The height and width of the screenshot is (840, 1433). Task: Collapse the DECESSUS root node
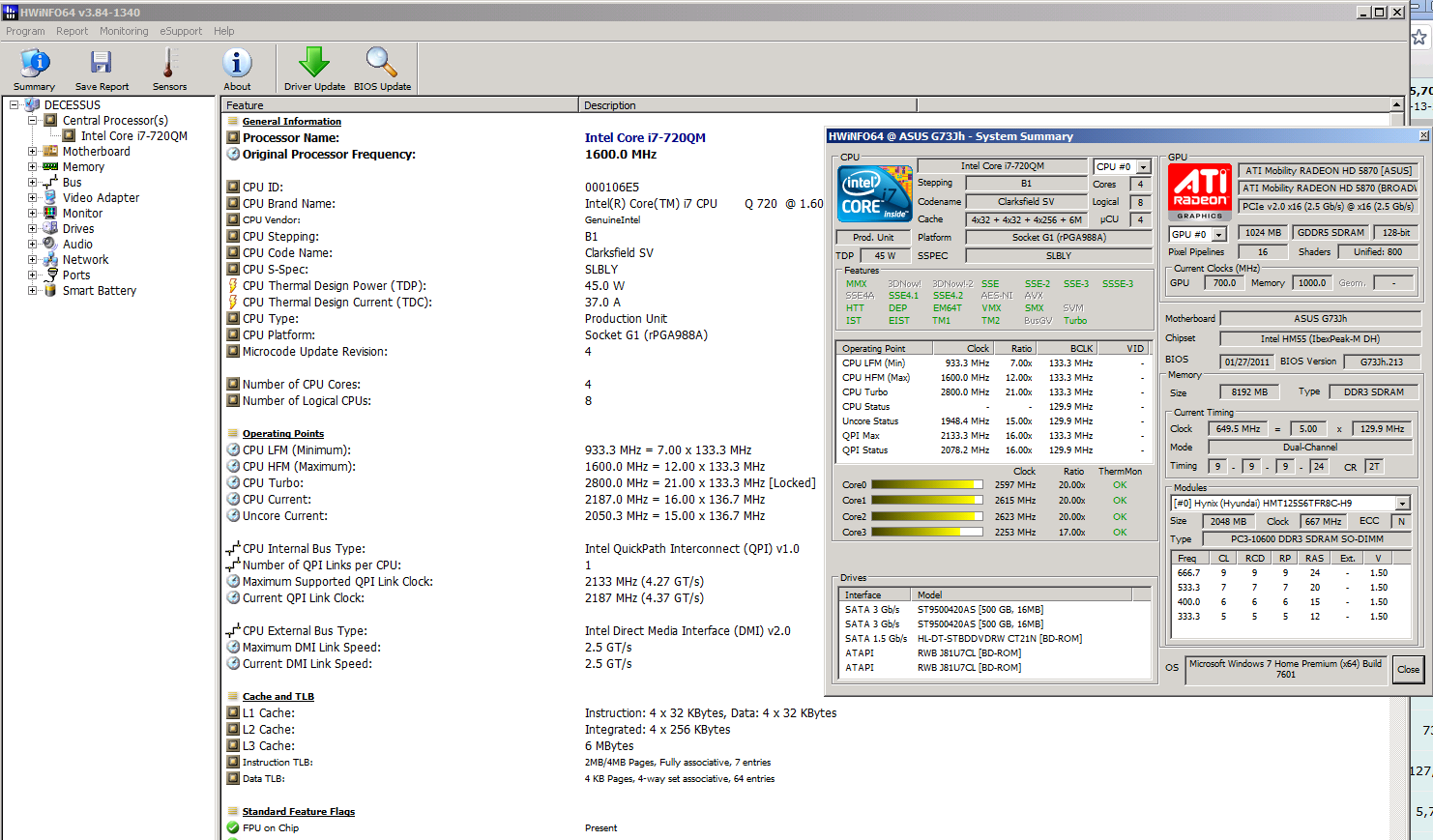point(14,105)
